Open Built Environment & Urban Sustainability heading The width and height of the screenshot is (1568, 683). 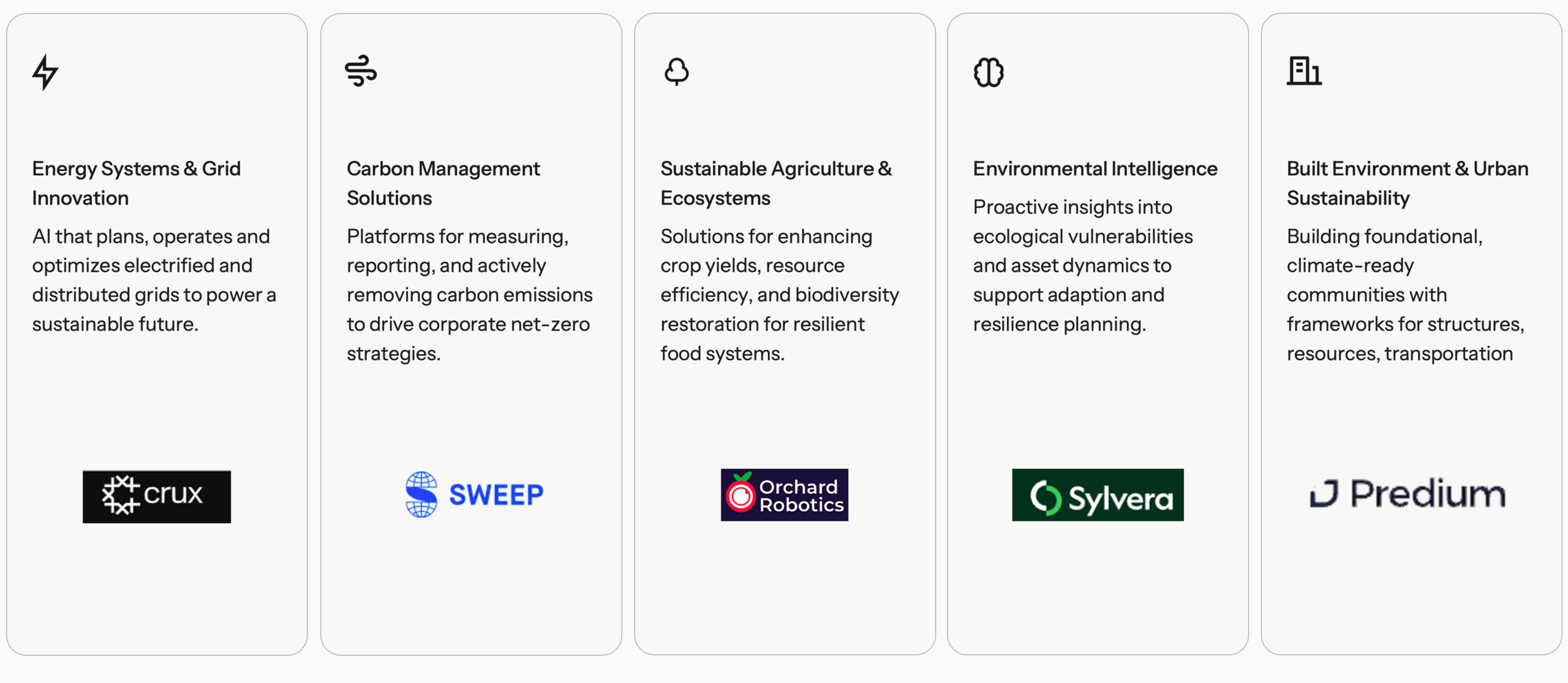click(x=1407, y=183)
